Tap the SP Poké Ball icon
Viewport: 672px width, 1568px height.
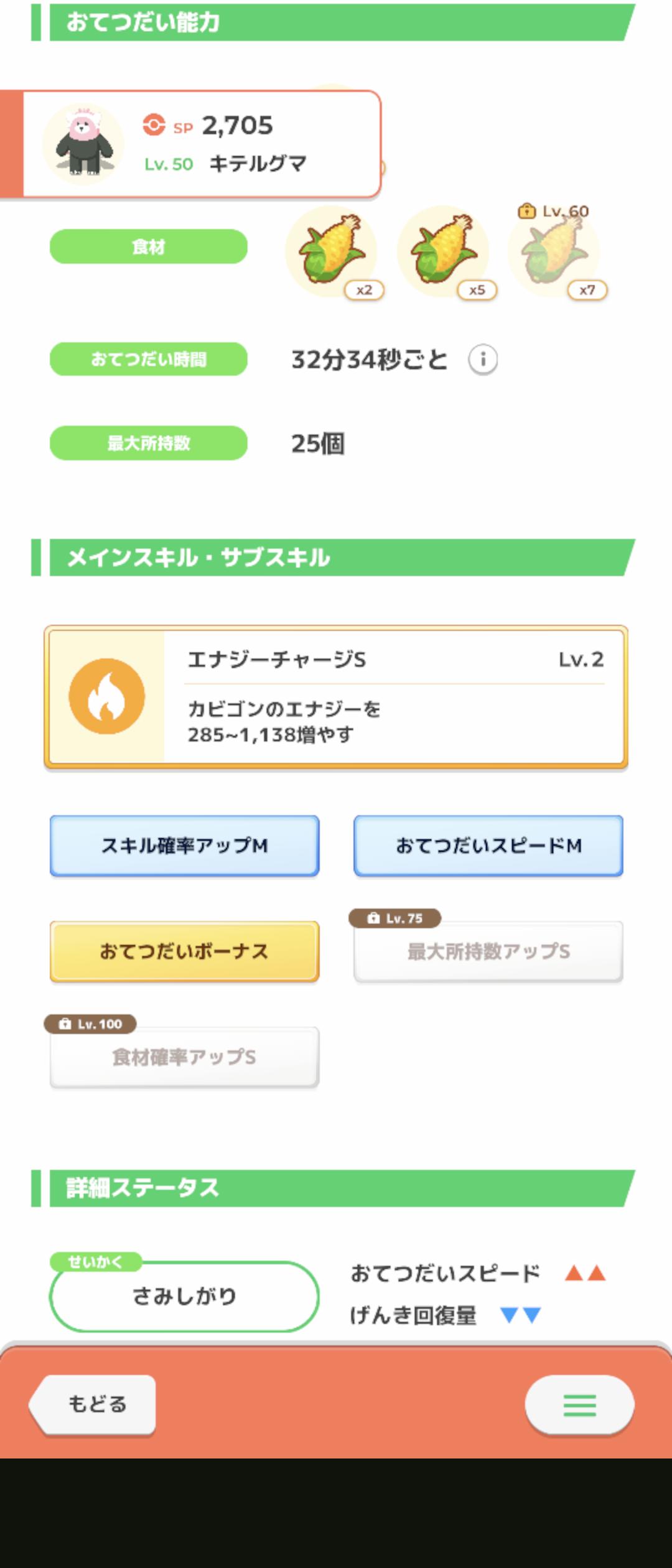click(x=154, y=125)
